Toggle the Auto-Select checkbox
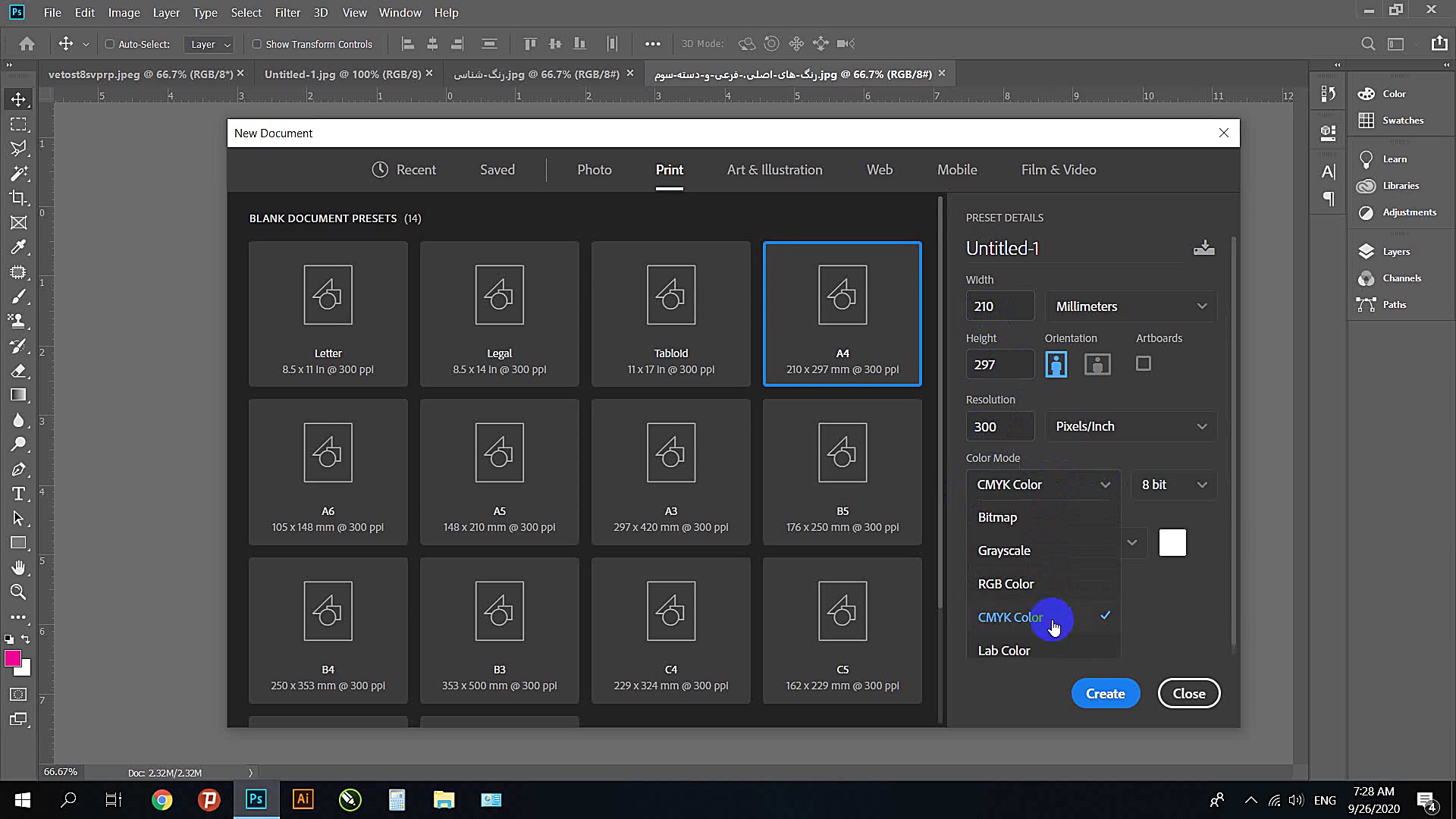Screen dimensions: 1456x819 click(x=110, y=45)
